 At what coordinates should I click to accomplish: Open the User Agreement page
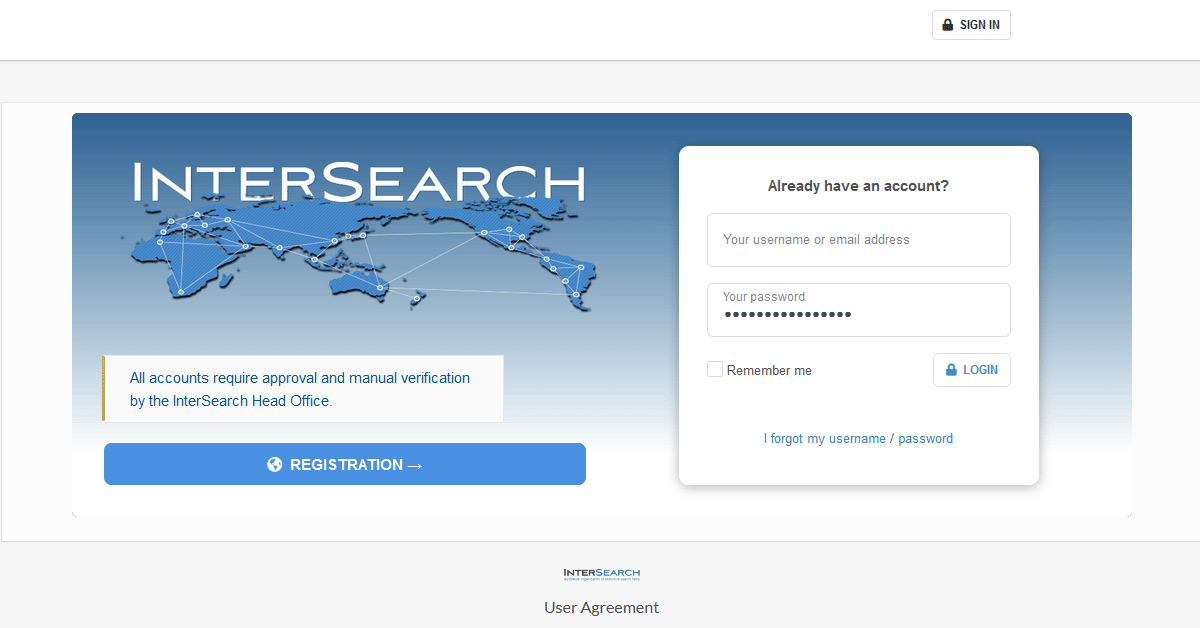click(x=600, y=607)
